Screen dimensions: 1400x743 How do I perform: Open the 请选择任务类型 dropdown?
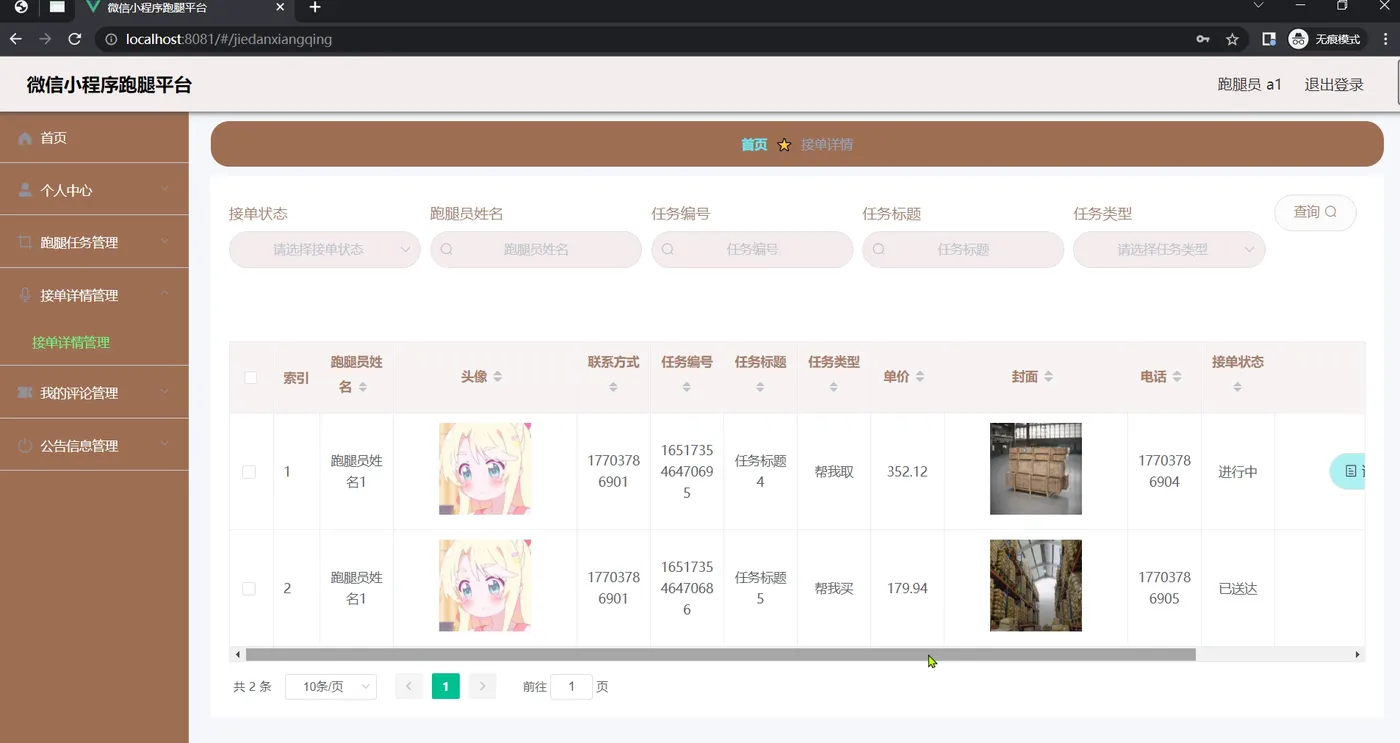point(1169,250)
